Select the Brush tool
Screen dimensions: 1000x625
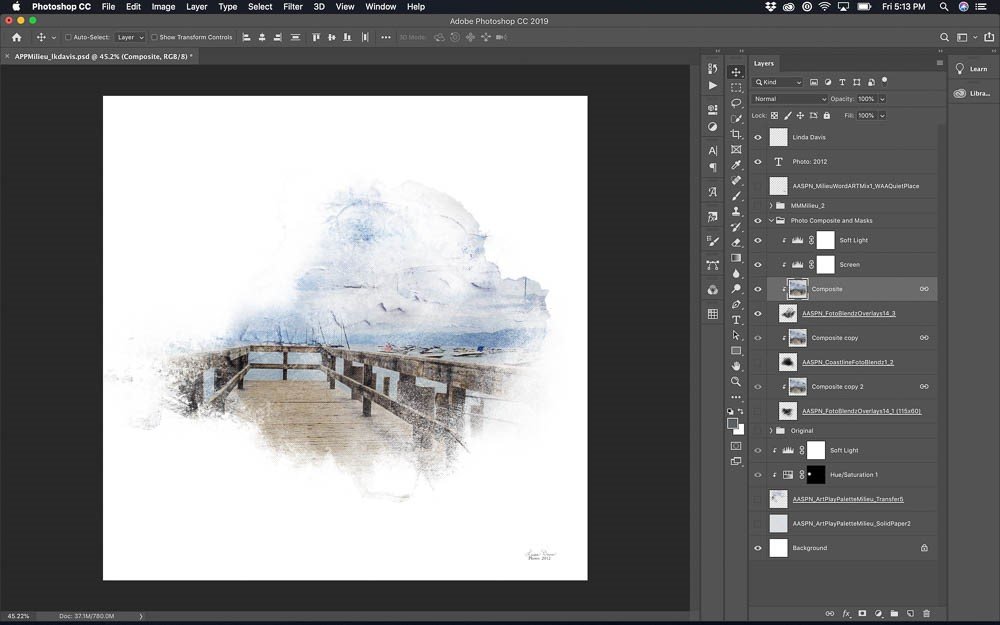click(736, 196)
